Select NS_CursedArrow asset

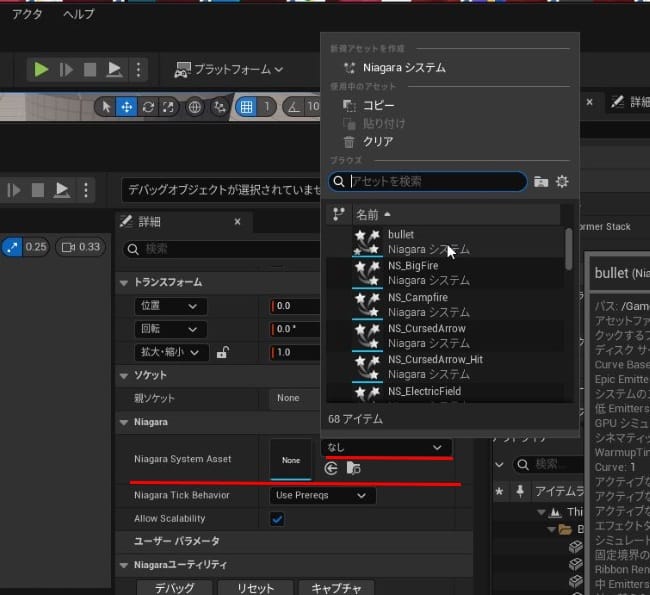pyautogui.click(x=445, y=336)
